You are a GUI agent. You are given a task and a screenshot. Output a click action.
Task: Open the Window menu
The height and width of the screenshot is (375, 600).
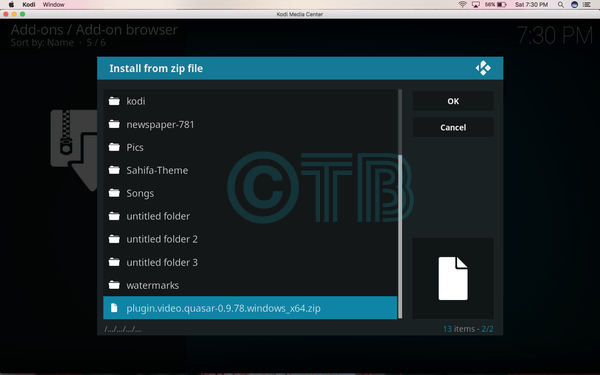click(54, 5)
